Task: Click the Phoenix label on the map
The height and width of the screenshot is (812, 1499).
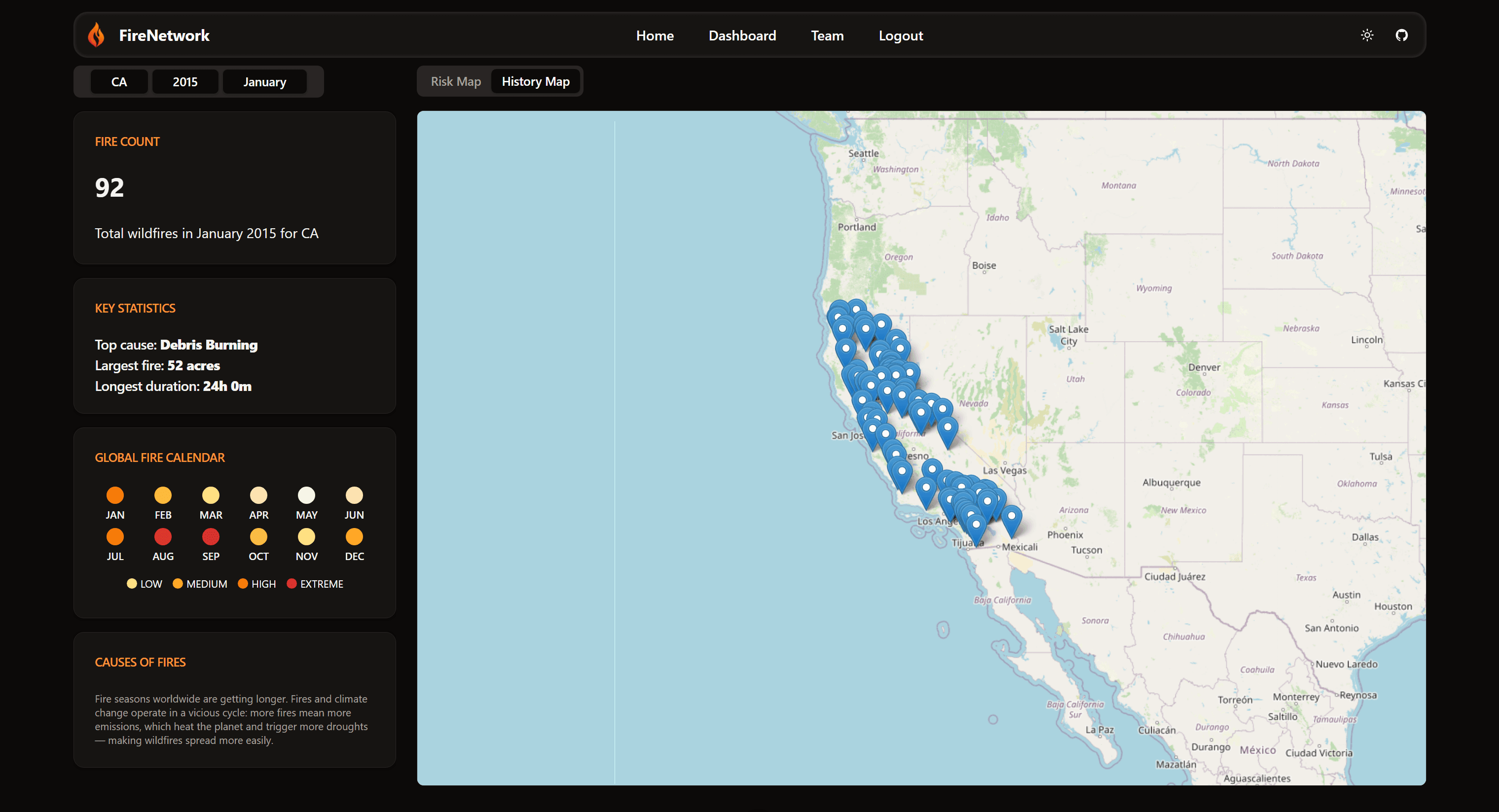Action: 1065,534
